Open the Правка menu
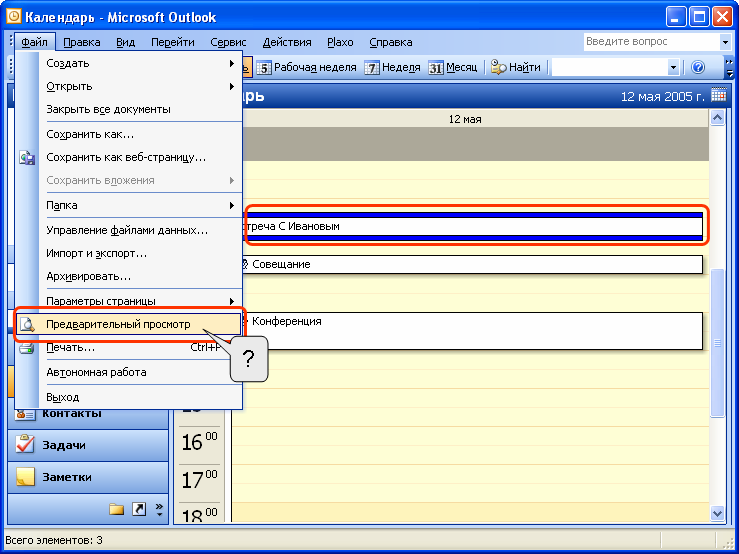This screenshot has width=739, height=554. [x=82, y=42]
